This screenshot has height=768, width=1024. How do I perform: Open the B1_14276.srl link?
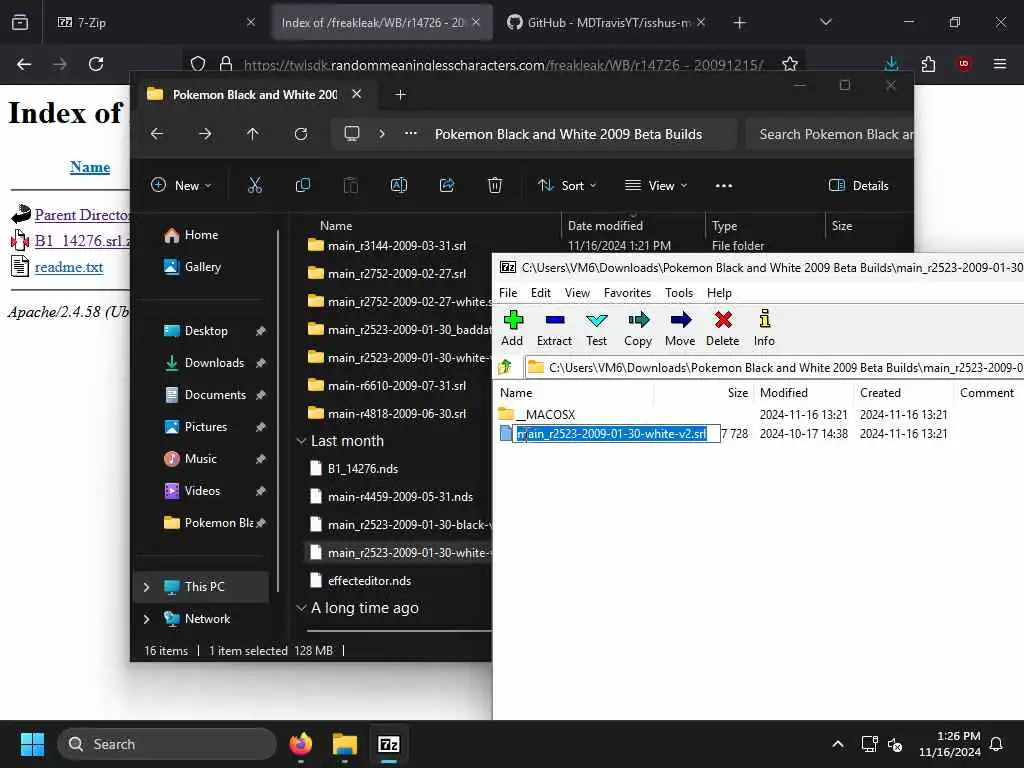(82, 241)
